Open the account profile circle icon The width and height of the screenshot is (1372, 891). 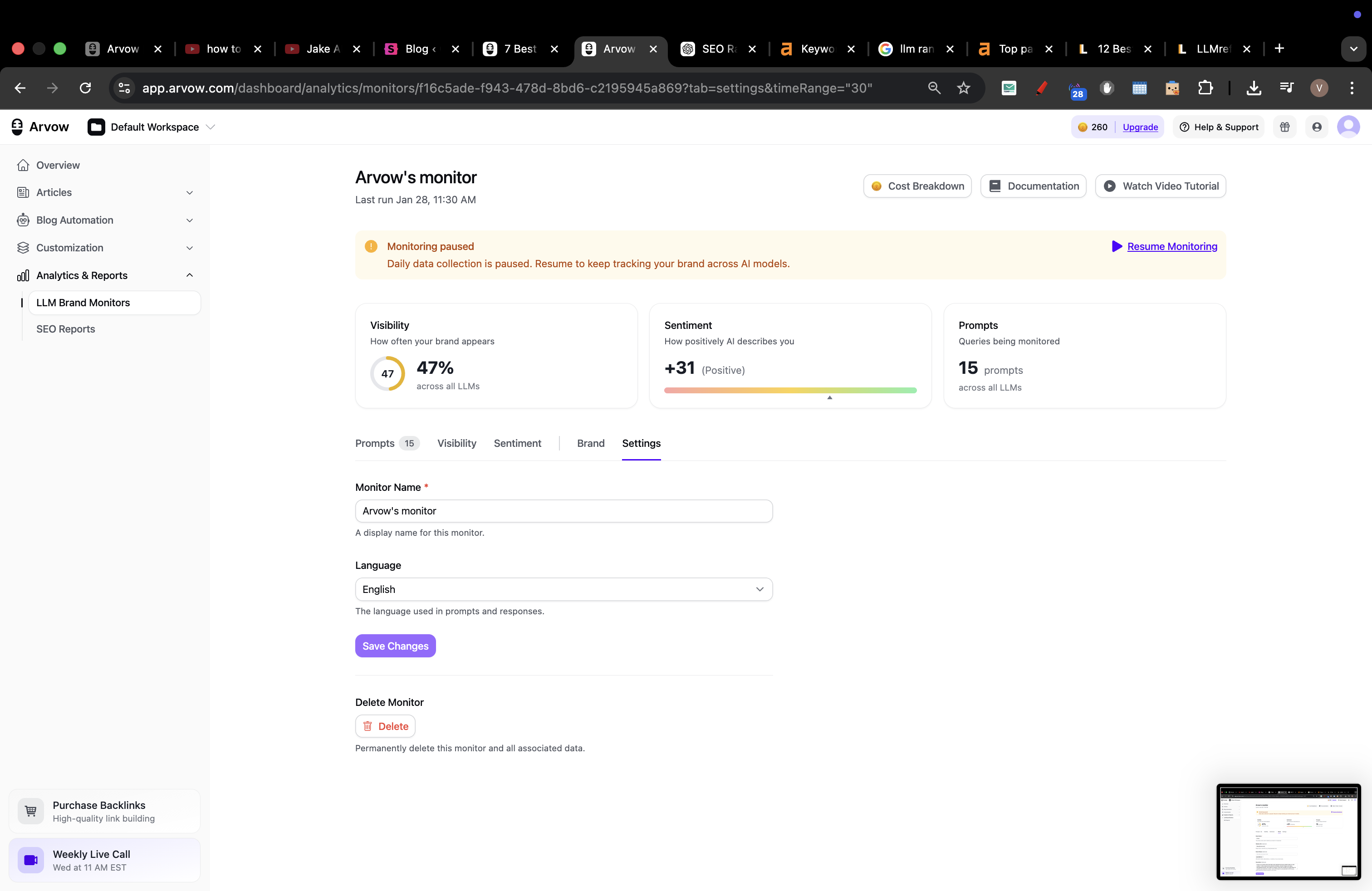point(1317,127)
